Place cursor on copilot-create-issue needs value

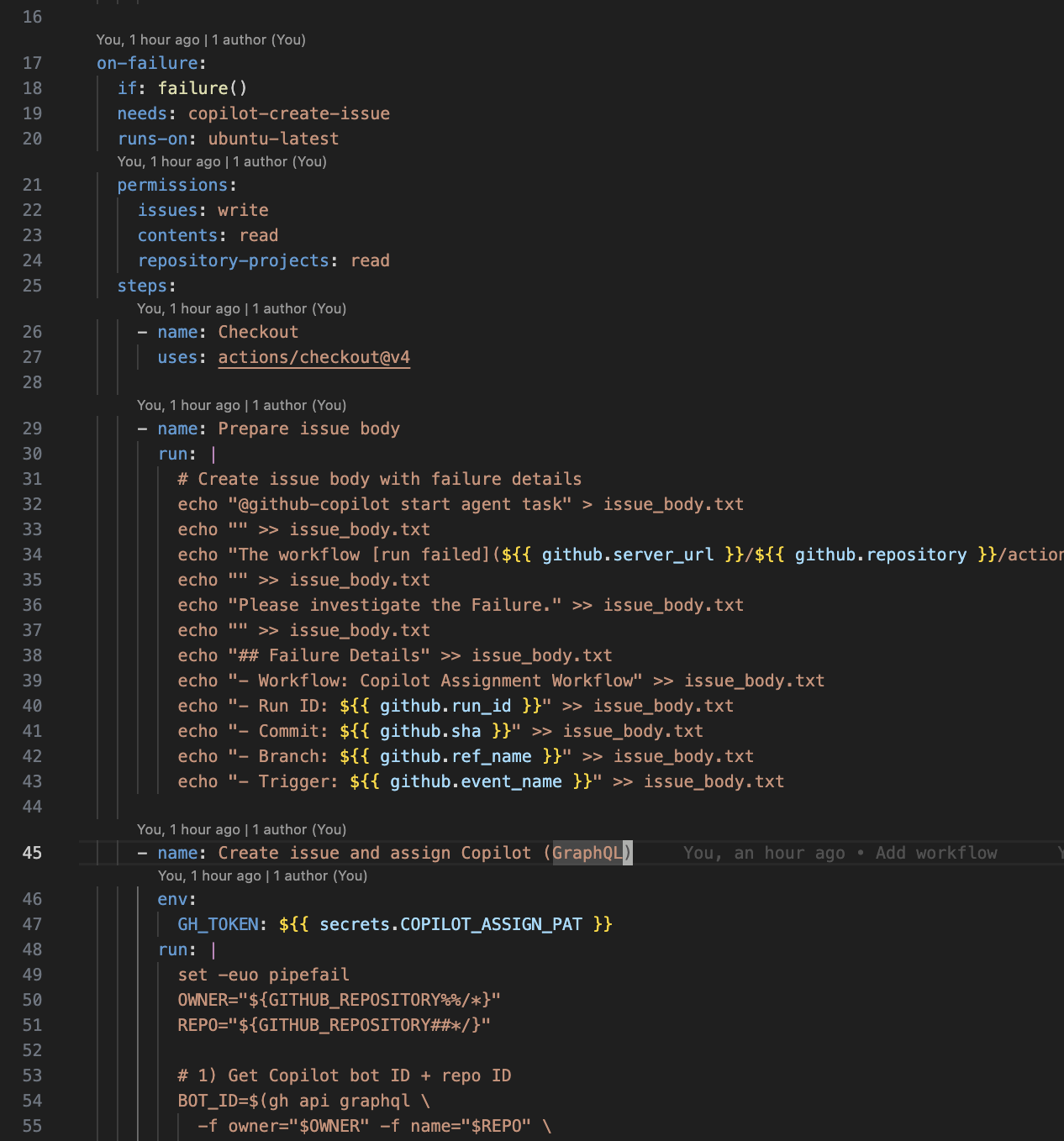coord(289,113)
